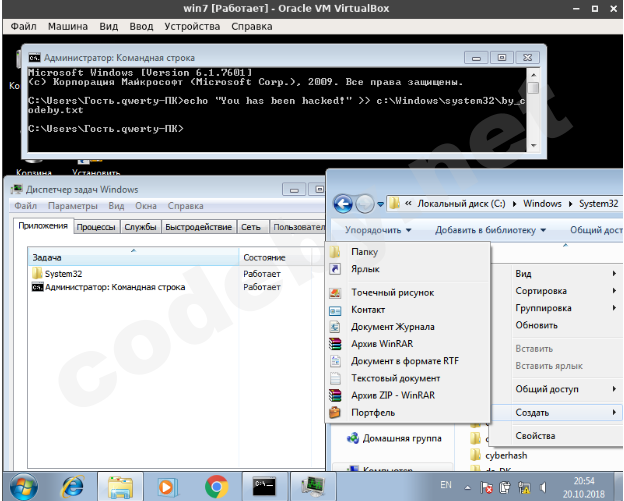
Task: Switch to Приложения tab in Task Manager
Action: tap(43, 226)
